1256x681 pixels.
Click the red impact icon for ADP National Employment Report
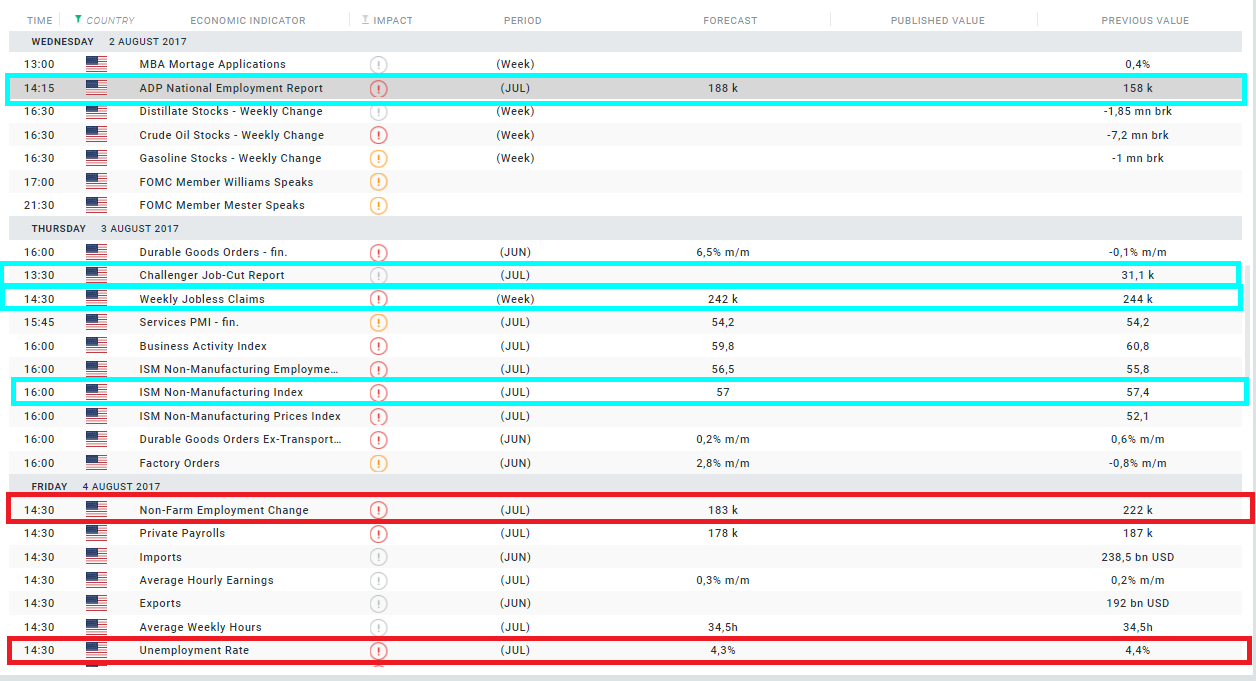pyautogui.click(x=378, y=88)
